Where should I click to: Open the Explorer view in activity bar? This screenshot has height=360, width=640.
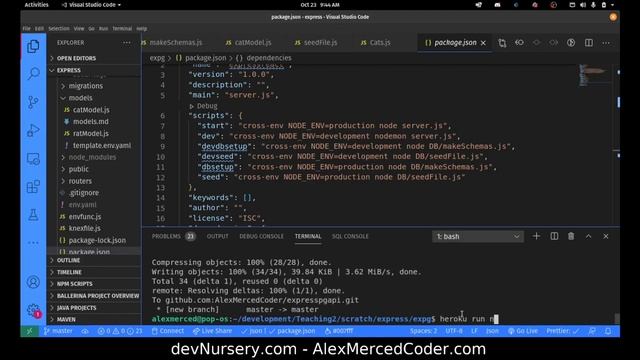33,47
